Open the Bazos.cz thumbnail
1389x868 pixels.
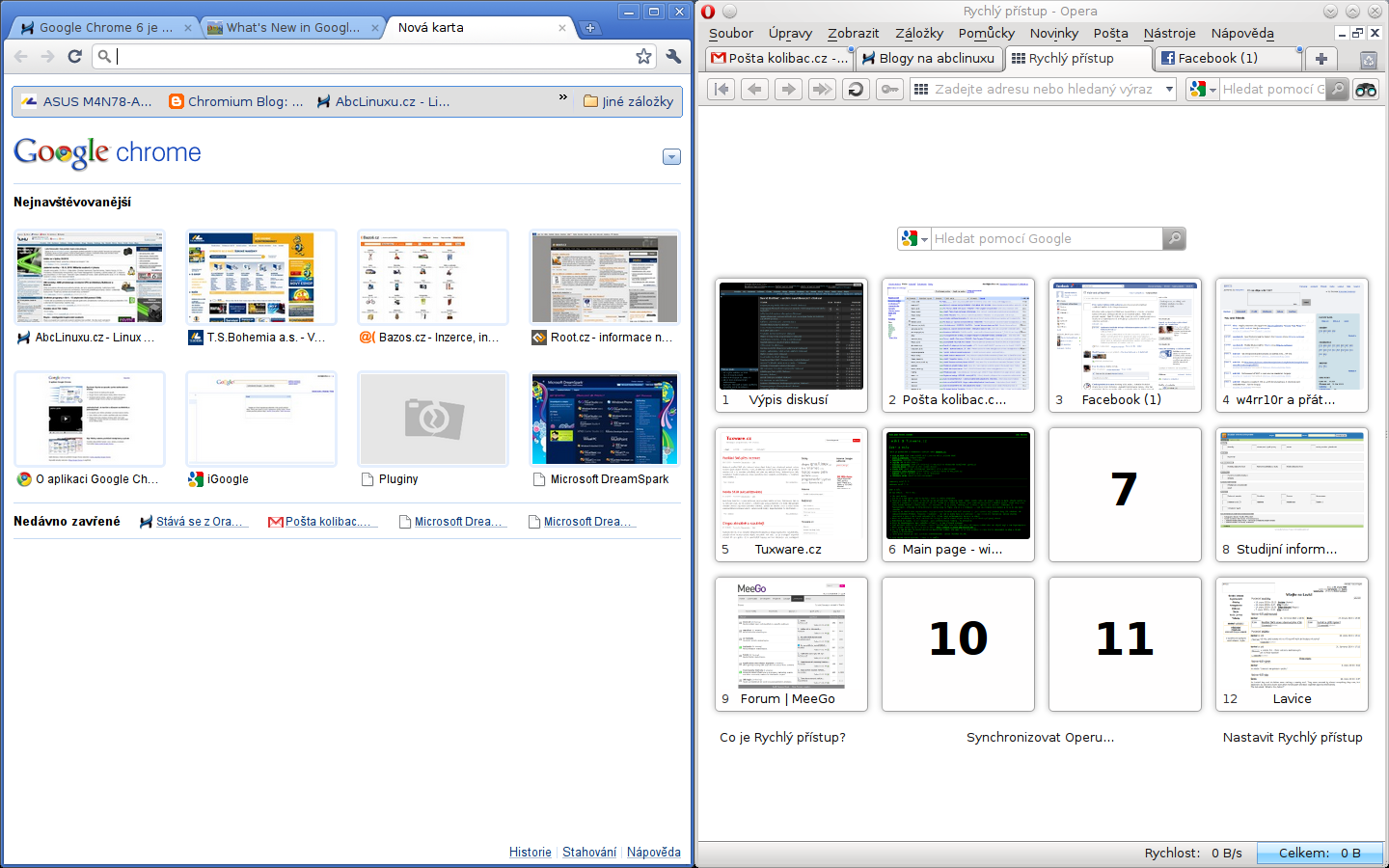(433, 277)
